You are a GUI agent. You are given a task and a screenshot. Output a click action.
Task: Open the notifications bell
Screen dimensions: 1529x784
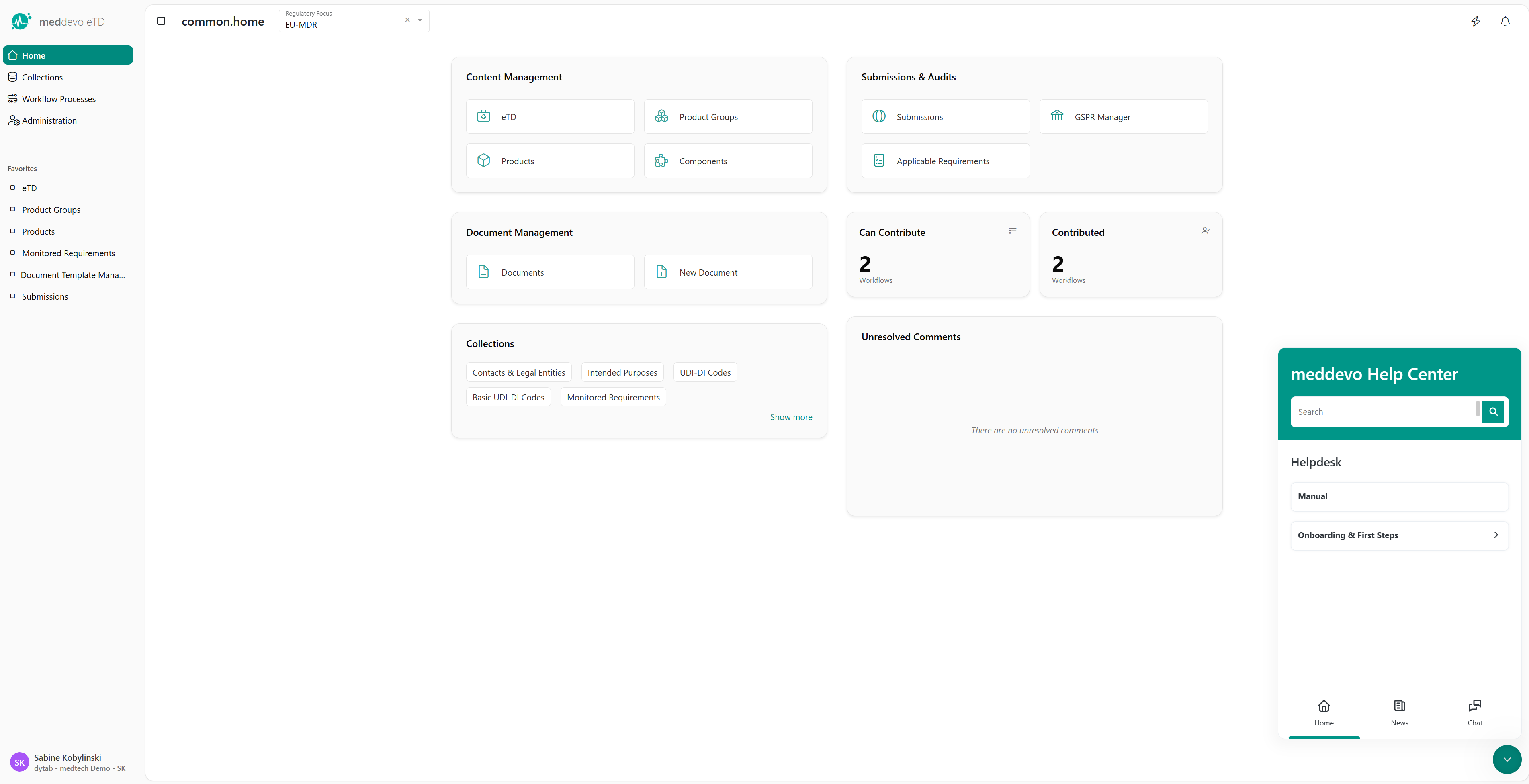pyautogui.click(x=1504, y=21)
